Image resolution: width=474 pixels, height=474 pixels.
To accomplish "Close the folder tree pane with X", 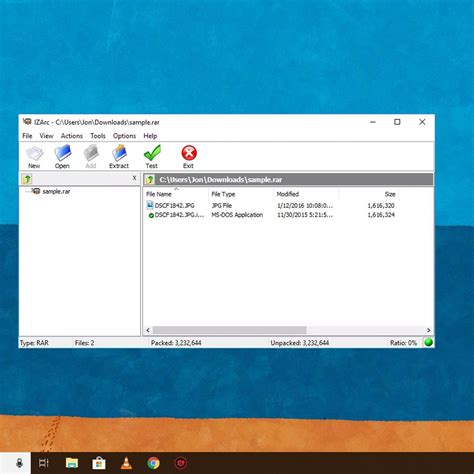I will [134, 178].
